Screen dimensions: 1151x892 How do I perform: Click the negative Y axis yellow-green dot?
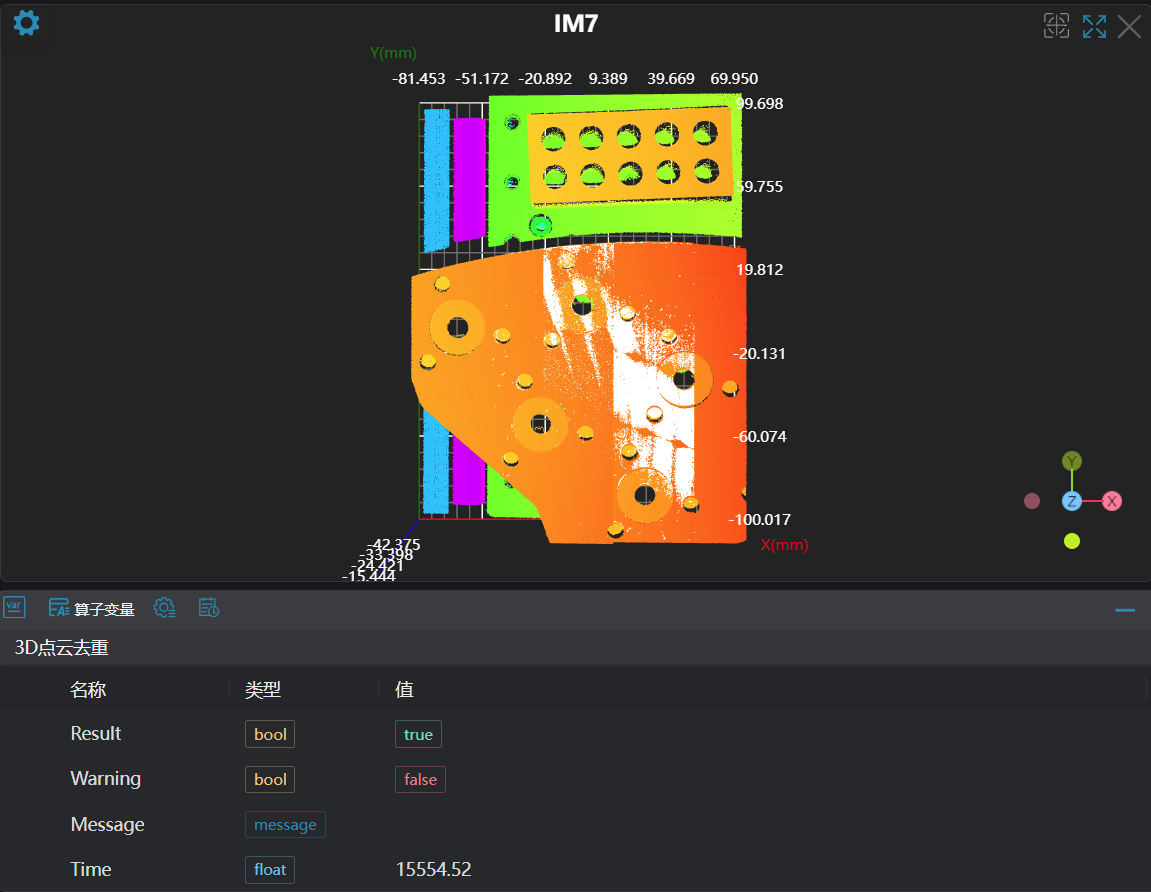click(x=1072, y=541)
